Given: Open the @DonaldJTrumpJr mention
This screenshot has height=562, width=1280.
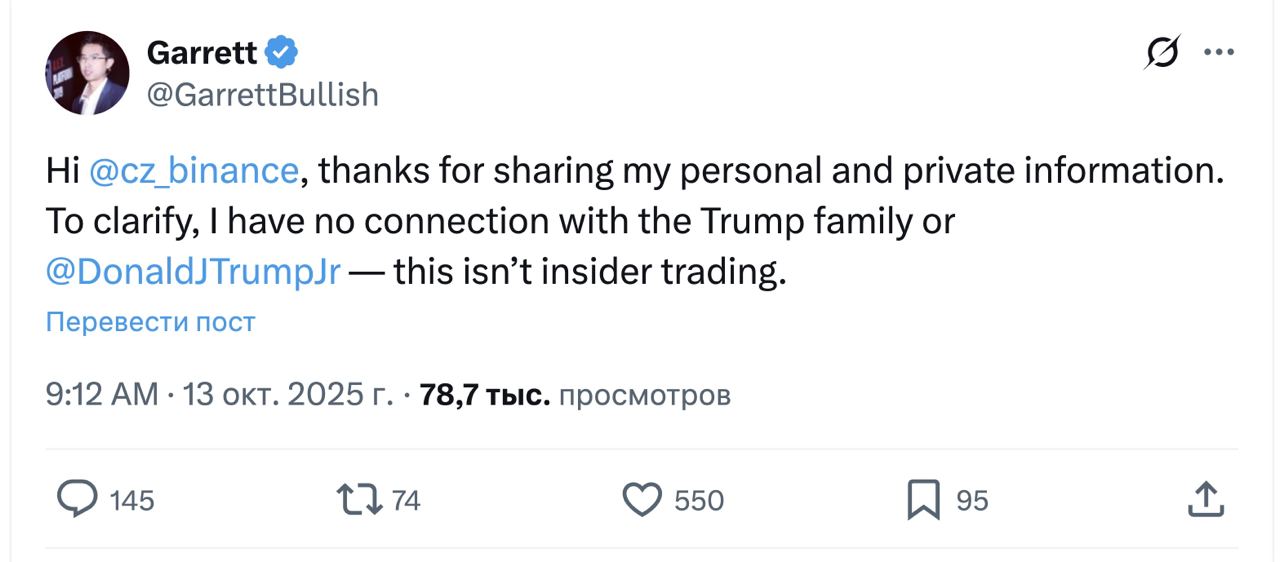Looking at the screenshot, I should click(193, 272).
